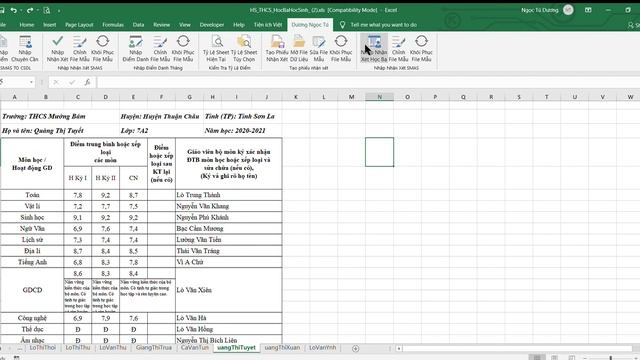Click the Nhập Nhận Xét checkmark icon
The height and width of the screenshot is (360, 640).
tap(58, 48)
